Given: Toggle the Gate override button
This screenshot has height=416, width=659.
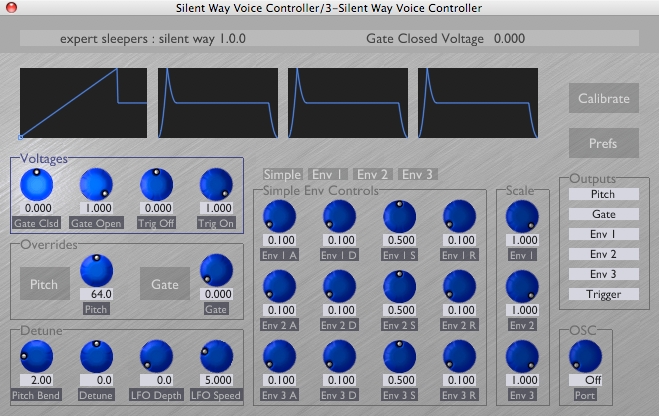Looking at the screenshot, I should (165, 284).
